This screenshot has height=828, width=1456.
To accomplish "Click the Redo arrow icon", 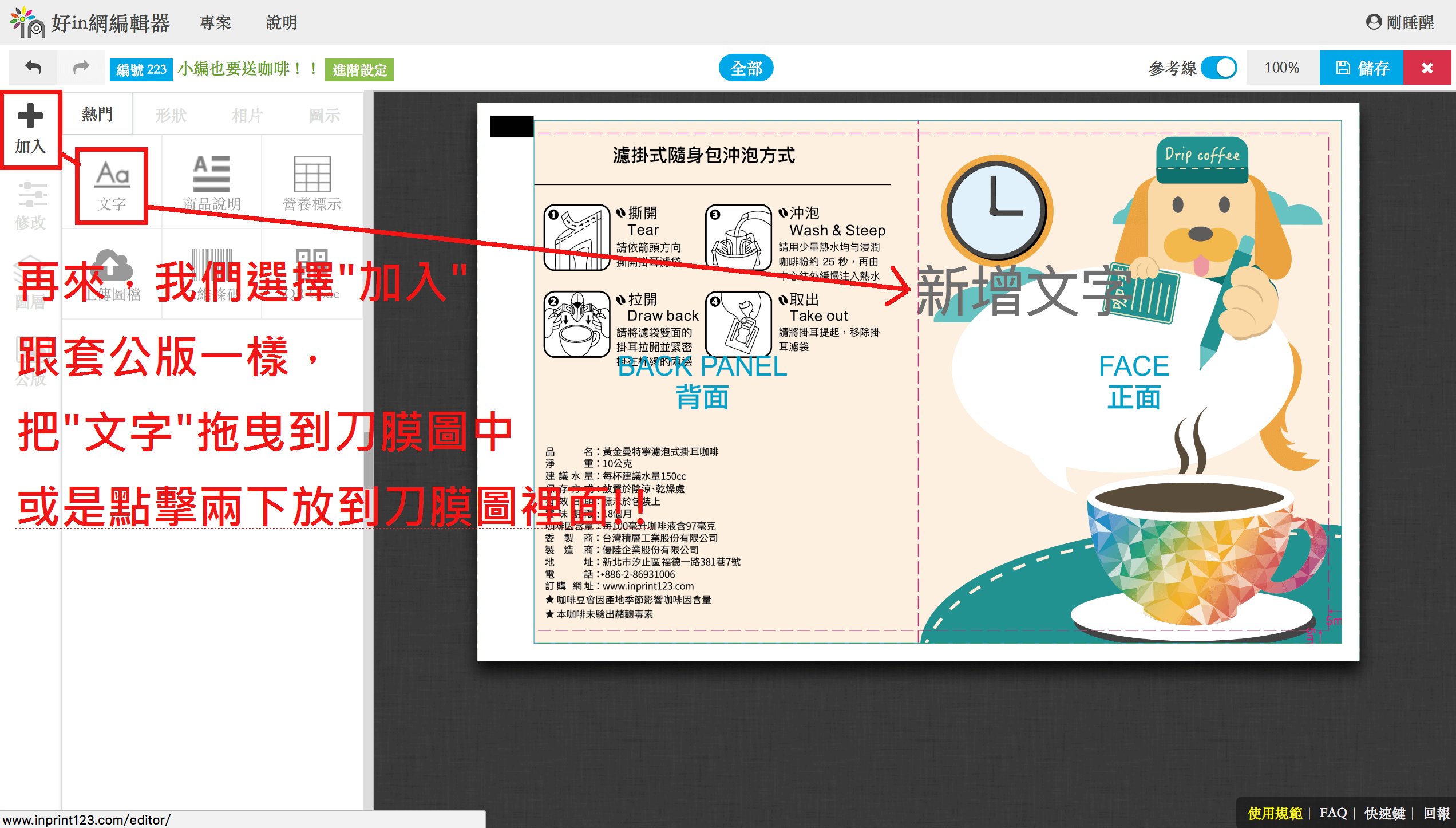I will (x=81, y=68).
